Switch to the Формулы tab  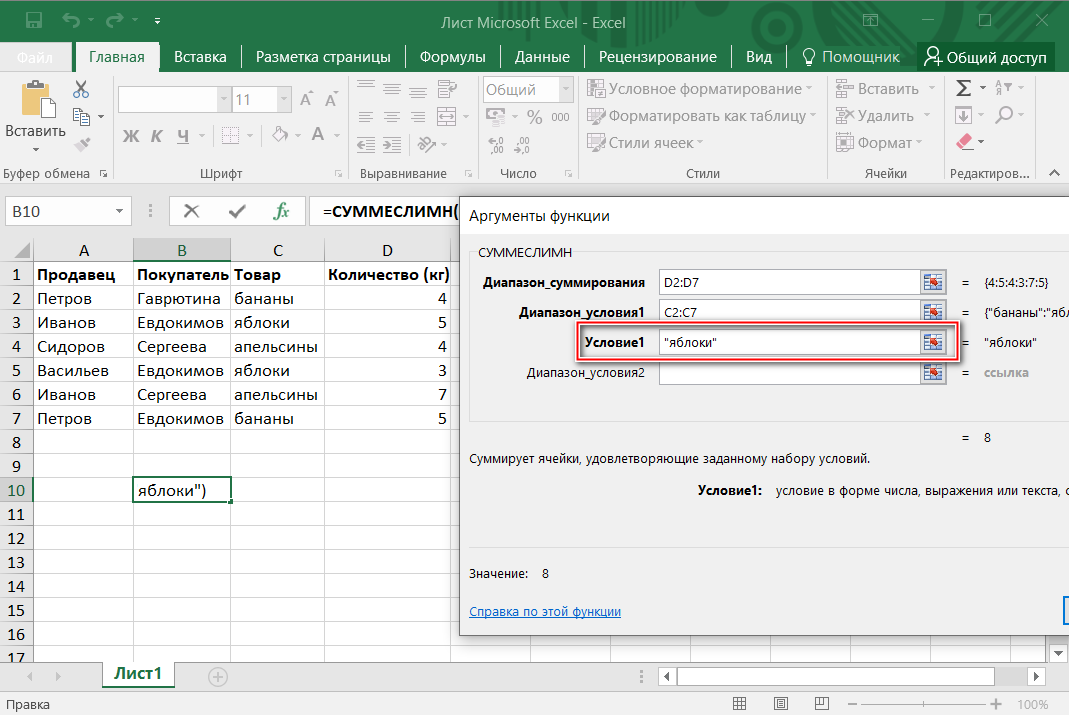(x=453, y=57)
